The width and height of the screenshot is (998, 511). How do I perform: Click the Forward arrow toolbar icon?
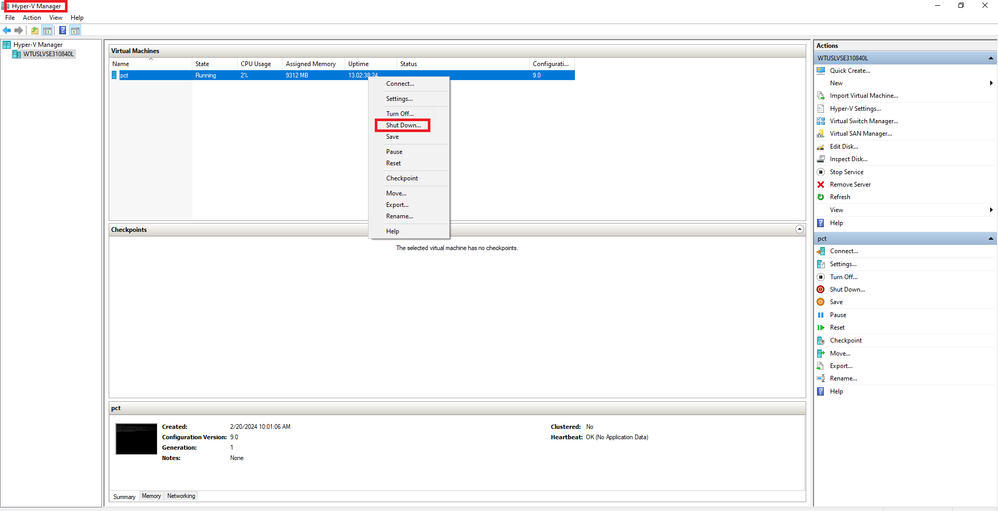[x=19, y=30]
